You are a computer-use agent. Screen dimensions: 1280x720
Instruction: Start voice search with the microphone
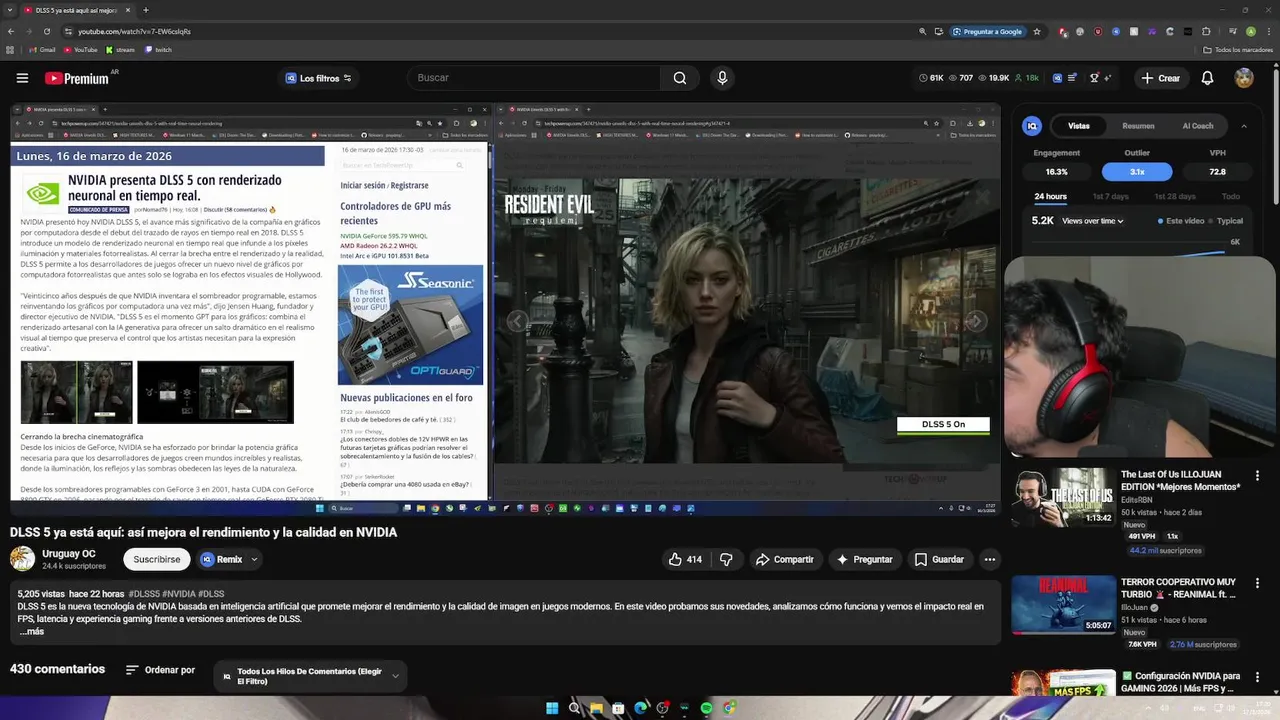tap(722, 78)
